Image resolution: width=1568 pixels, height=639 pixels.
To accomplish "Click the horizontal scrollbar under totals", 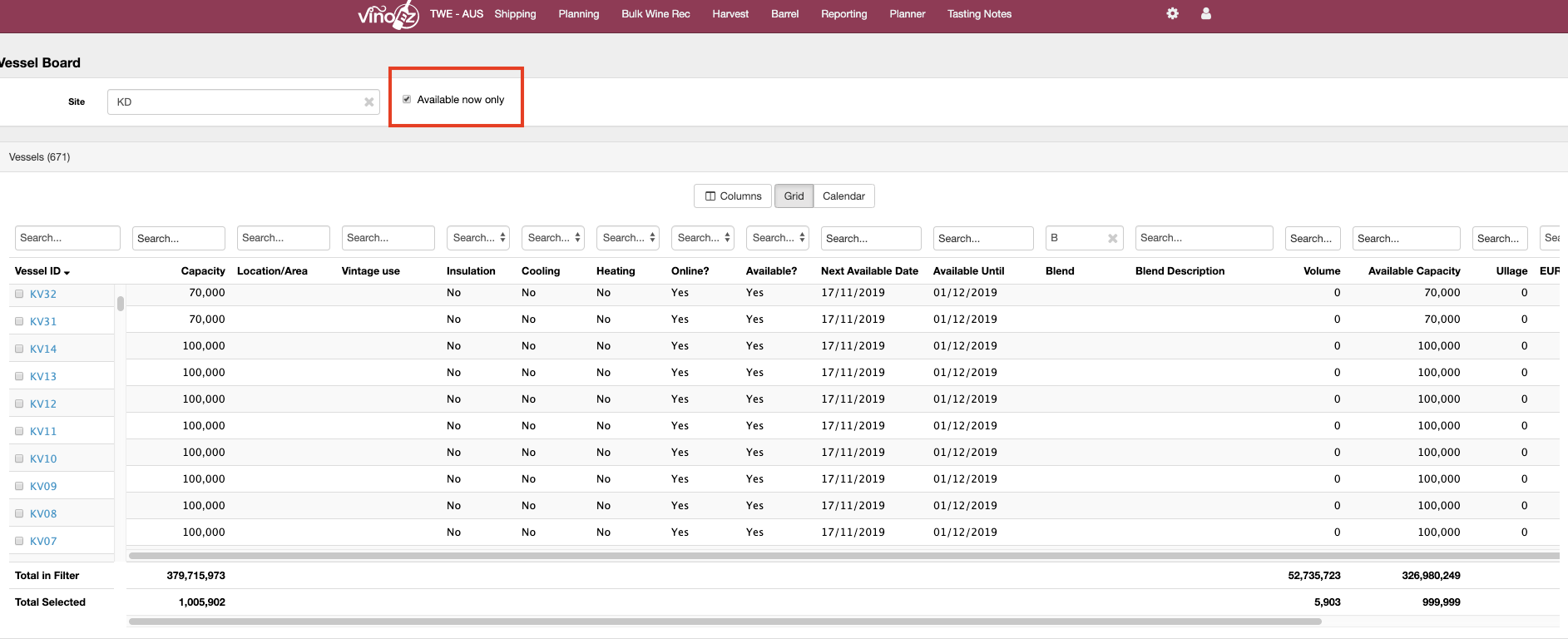I will point(724,621).
